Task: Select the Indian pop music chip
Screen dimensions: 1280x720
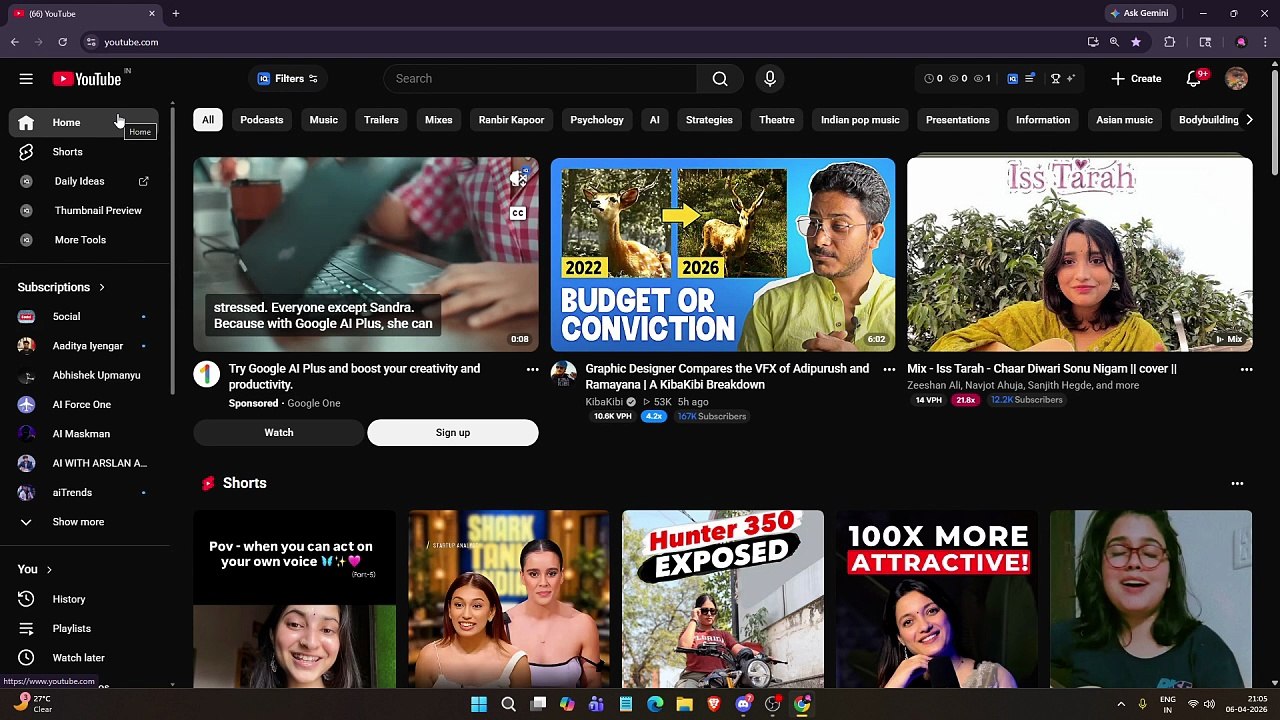Action: (860, 120)
